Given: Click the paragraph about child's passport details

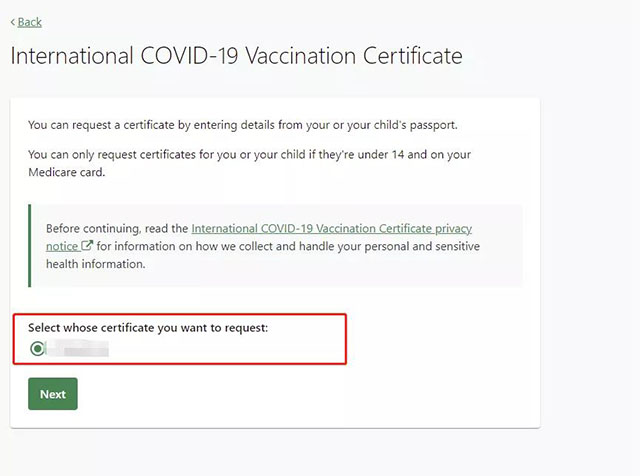Looking at the screenshot, I should 243,125.
